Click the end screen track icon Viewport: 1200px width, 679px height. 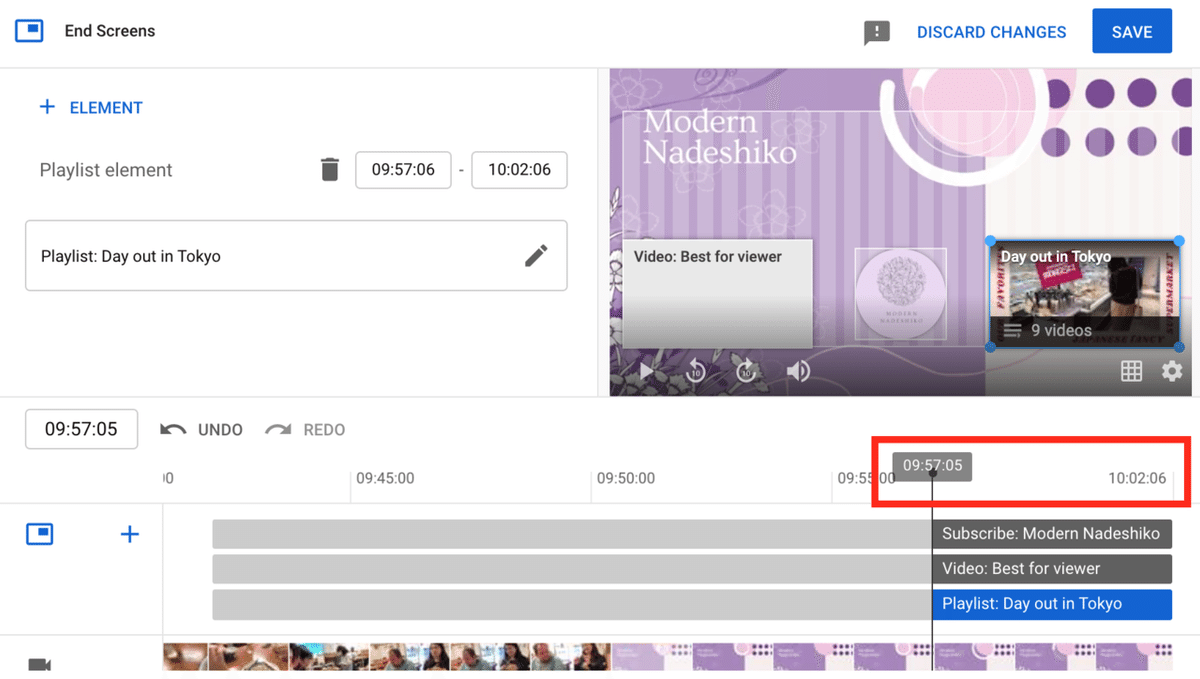pos(39,534)
